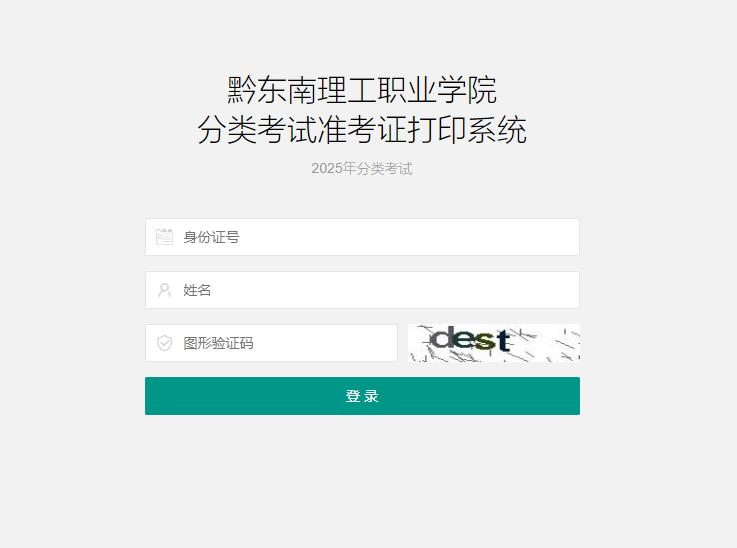Click the scribbled noise area of the captcha
Viewport: 737px width, 548px height.
coord(548,344)
